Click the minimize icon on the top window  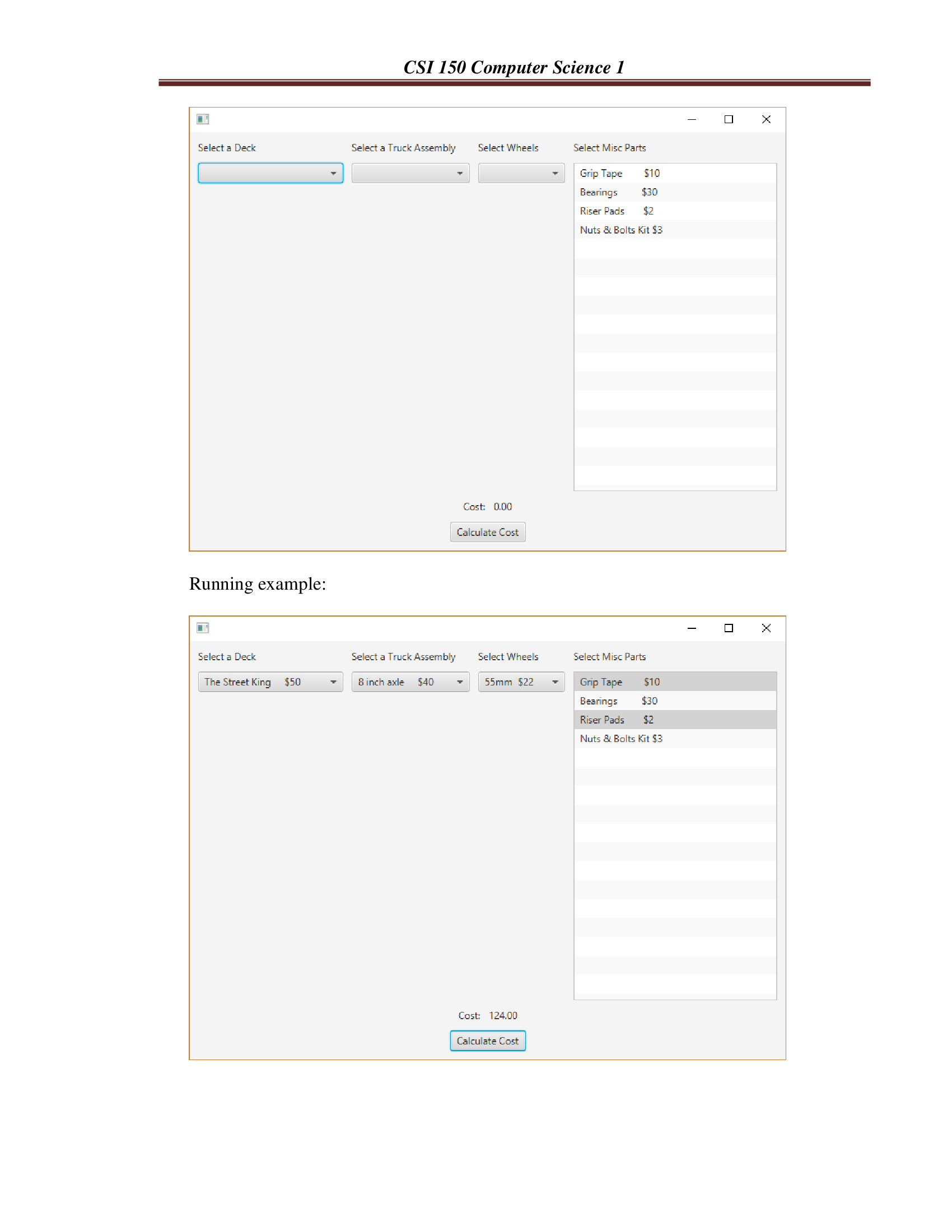tap(692, 120)
